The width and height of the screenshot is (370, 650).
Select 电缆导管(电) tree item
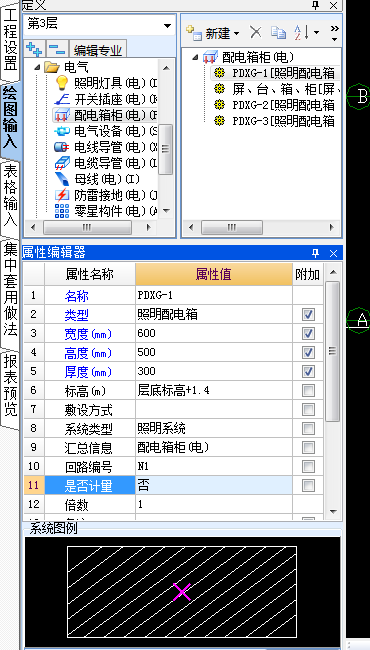click(105, 162)
